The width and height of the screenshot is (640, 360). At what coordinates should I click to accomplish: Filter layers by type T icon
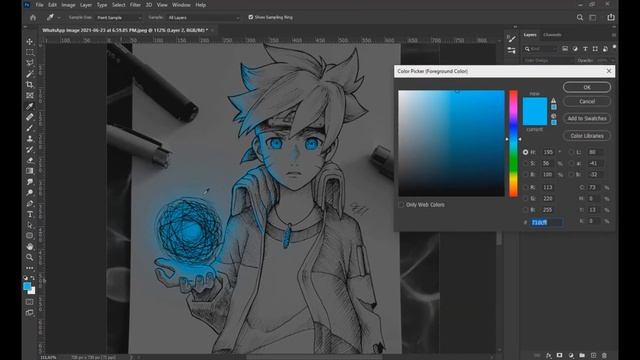(585, 49)
